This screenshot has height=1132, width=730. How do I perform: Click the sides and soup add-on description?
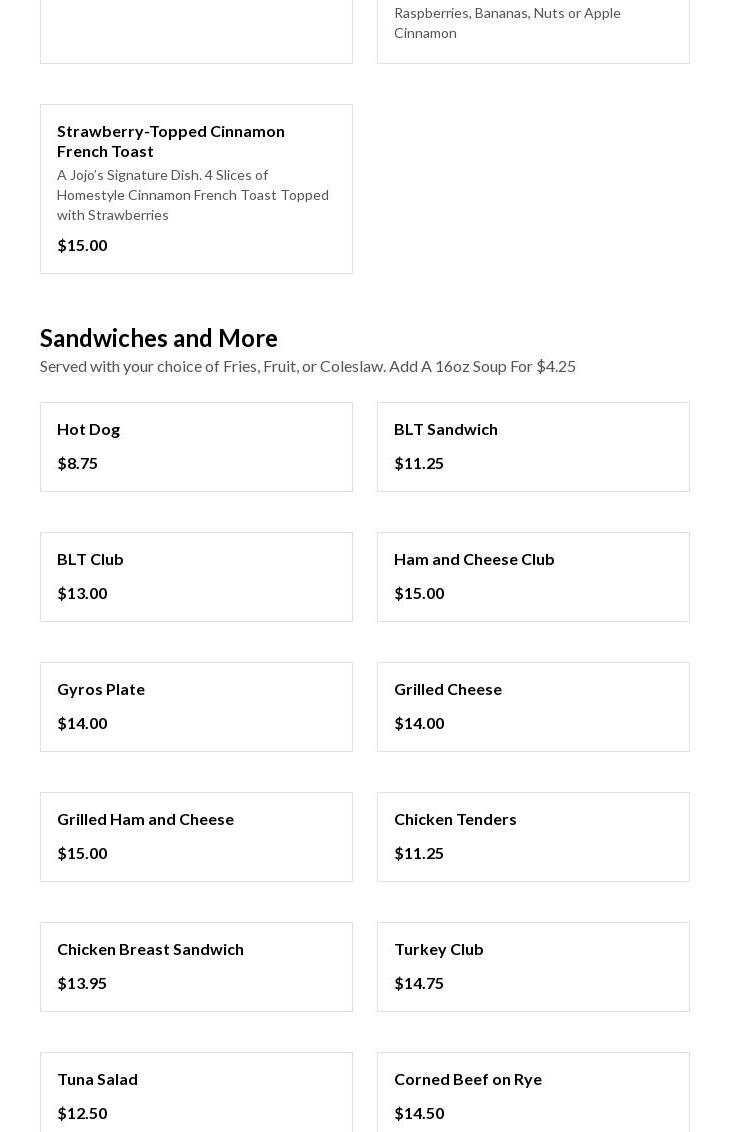[308, 366]
